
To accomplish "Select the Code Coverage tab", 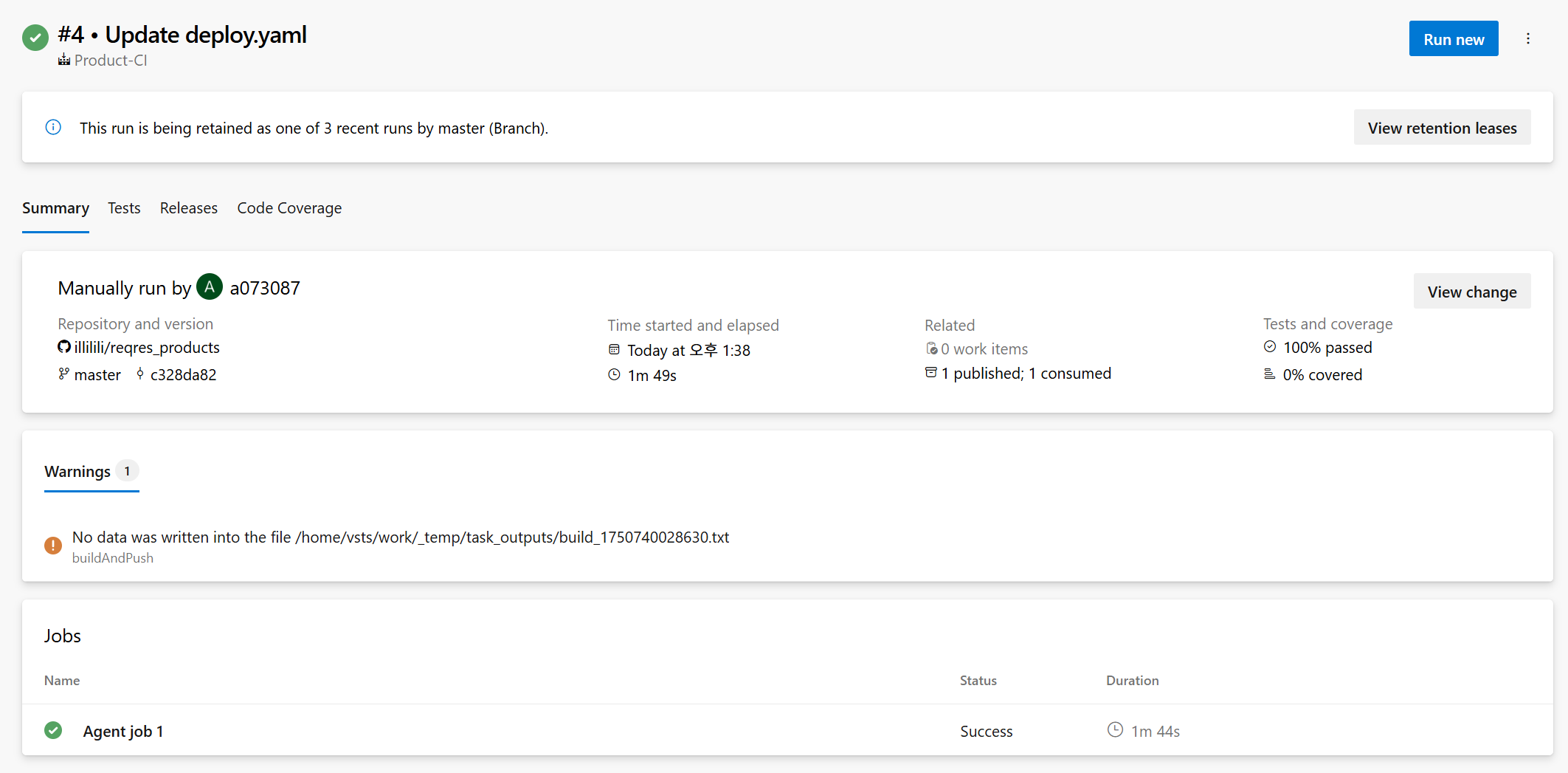I will (x=289, y=208).
